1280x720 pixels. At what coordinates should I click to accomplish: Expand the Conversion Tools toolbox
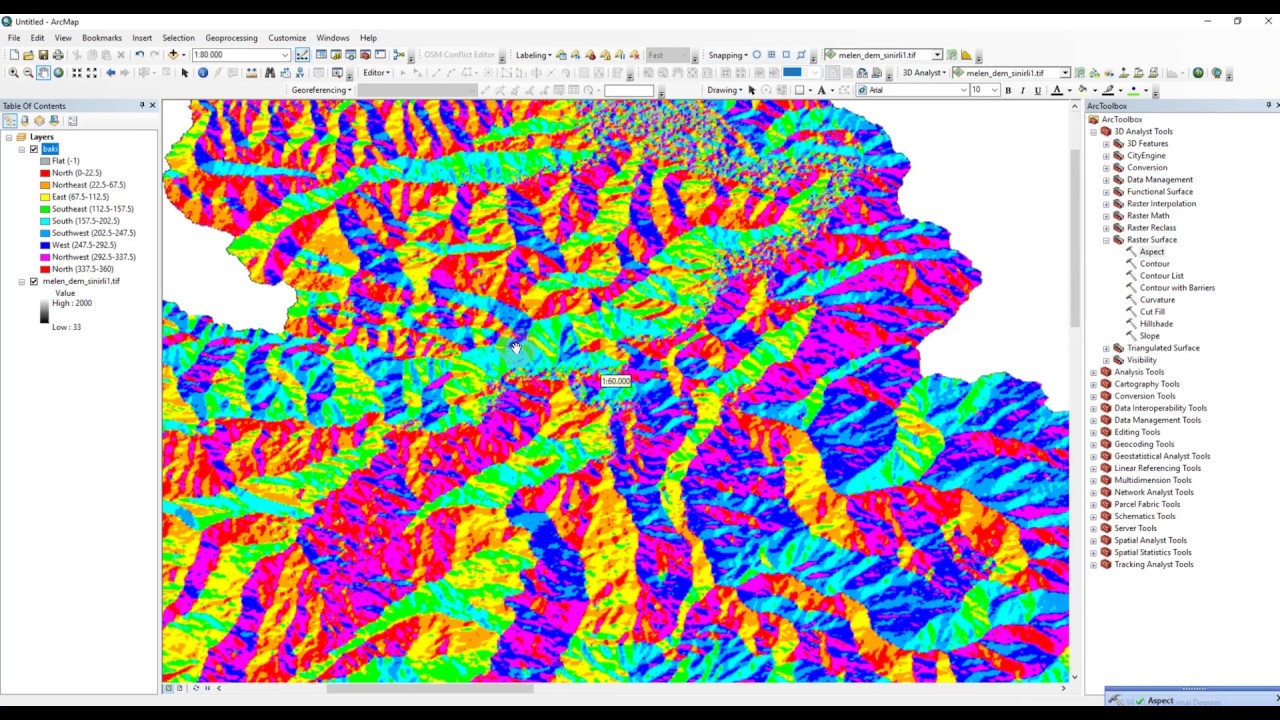pos(1094,396)
